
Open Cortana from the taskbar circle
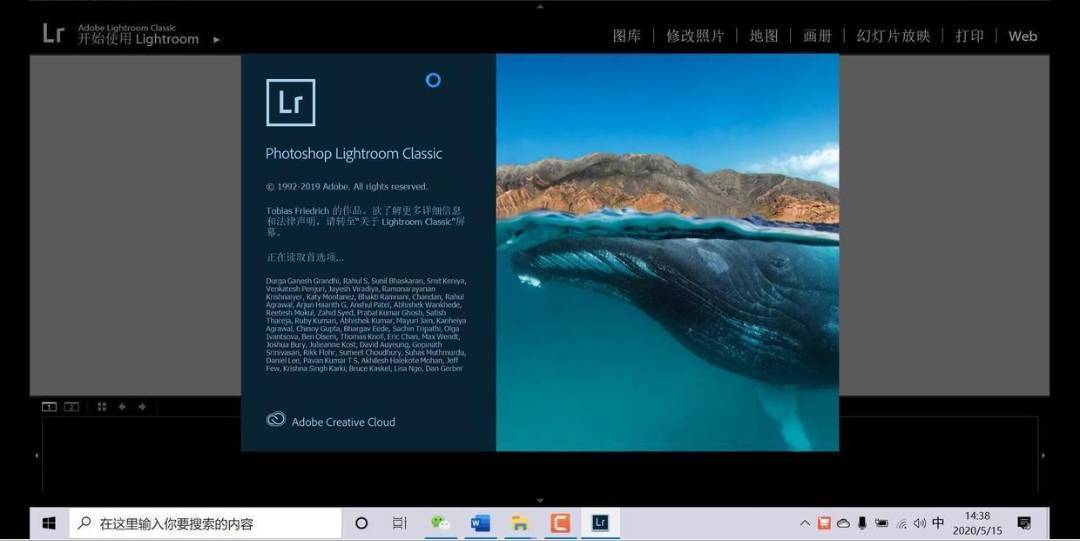(361, 523)
